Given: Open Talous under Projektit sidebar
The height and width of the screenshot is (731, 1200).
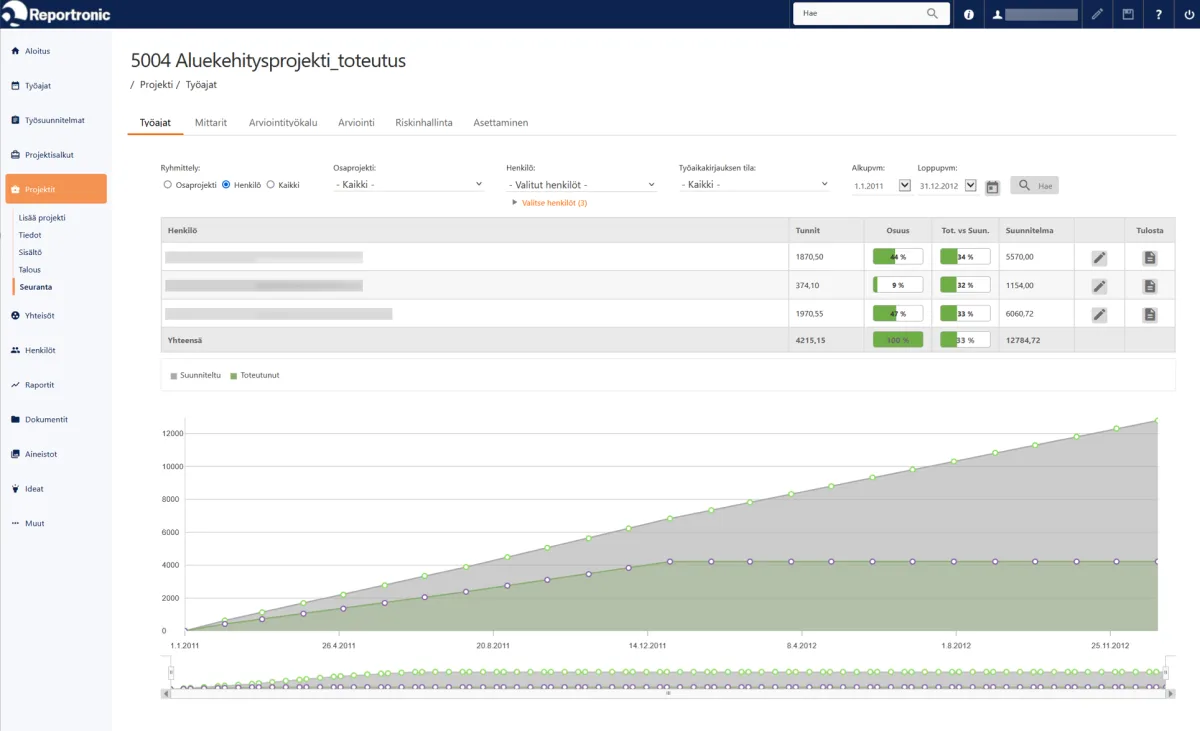Looking at the screenshot, I should tap(30, 270).
